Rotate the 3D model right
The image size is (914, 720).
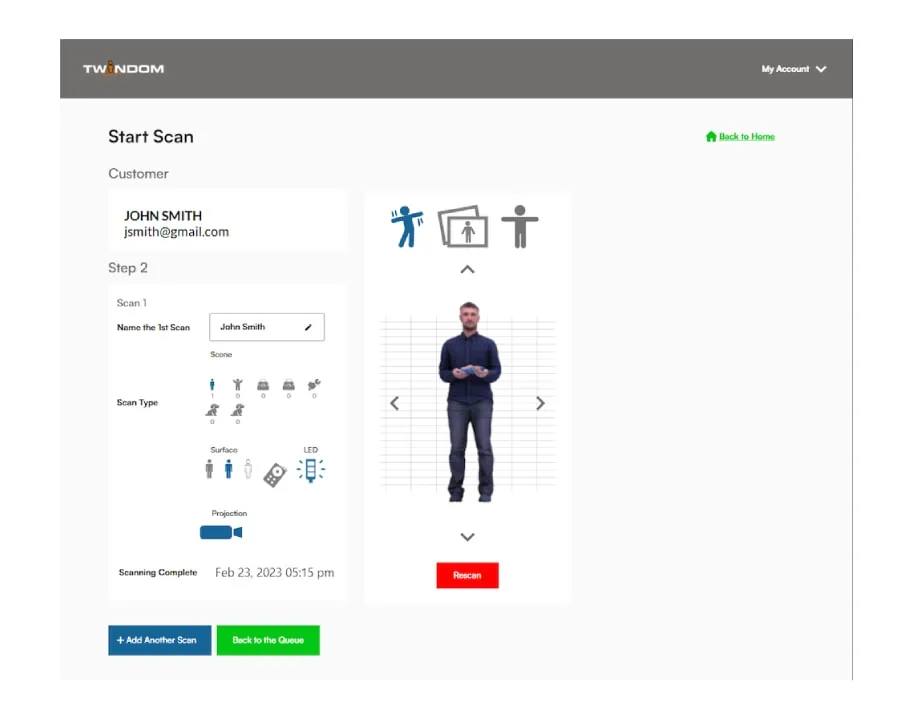click(x=540, y=403)
